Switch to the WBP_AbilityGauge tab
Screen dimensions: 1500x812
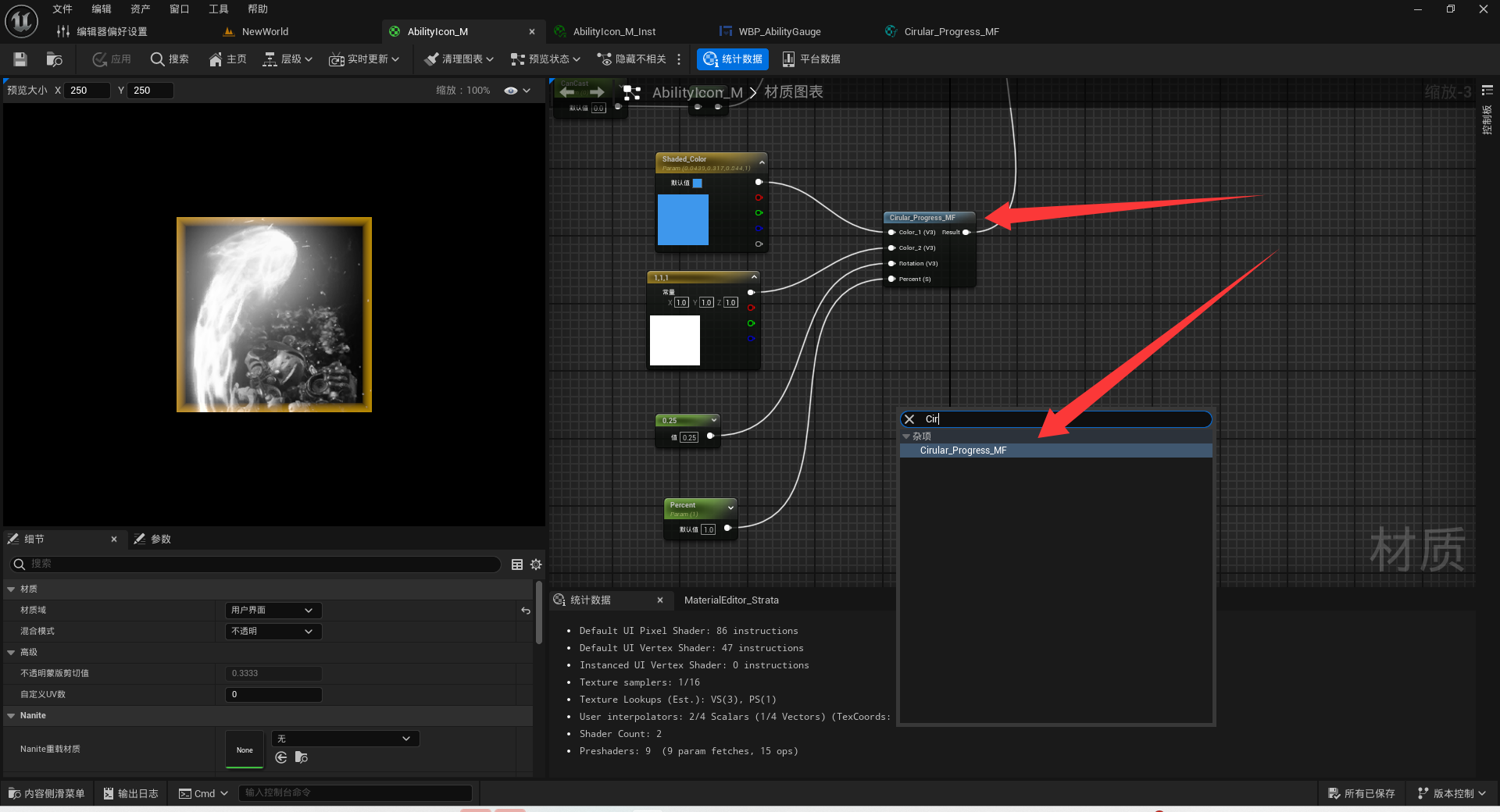pos(770,32)
